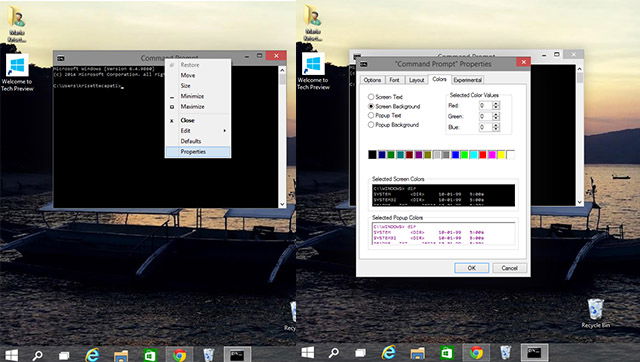Click the Selected Popup Colors preview box
The image size is (640, 362).
(x=443, y=233)
